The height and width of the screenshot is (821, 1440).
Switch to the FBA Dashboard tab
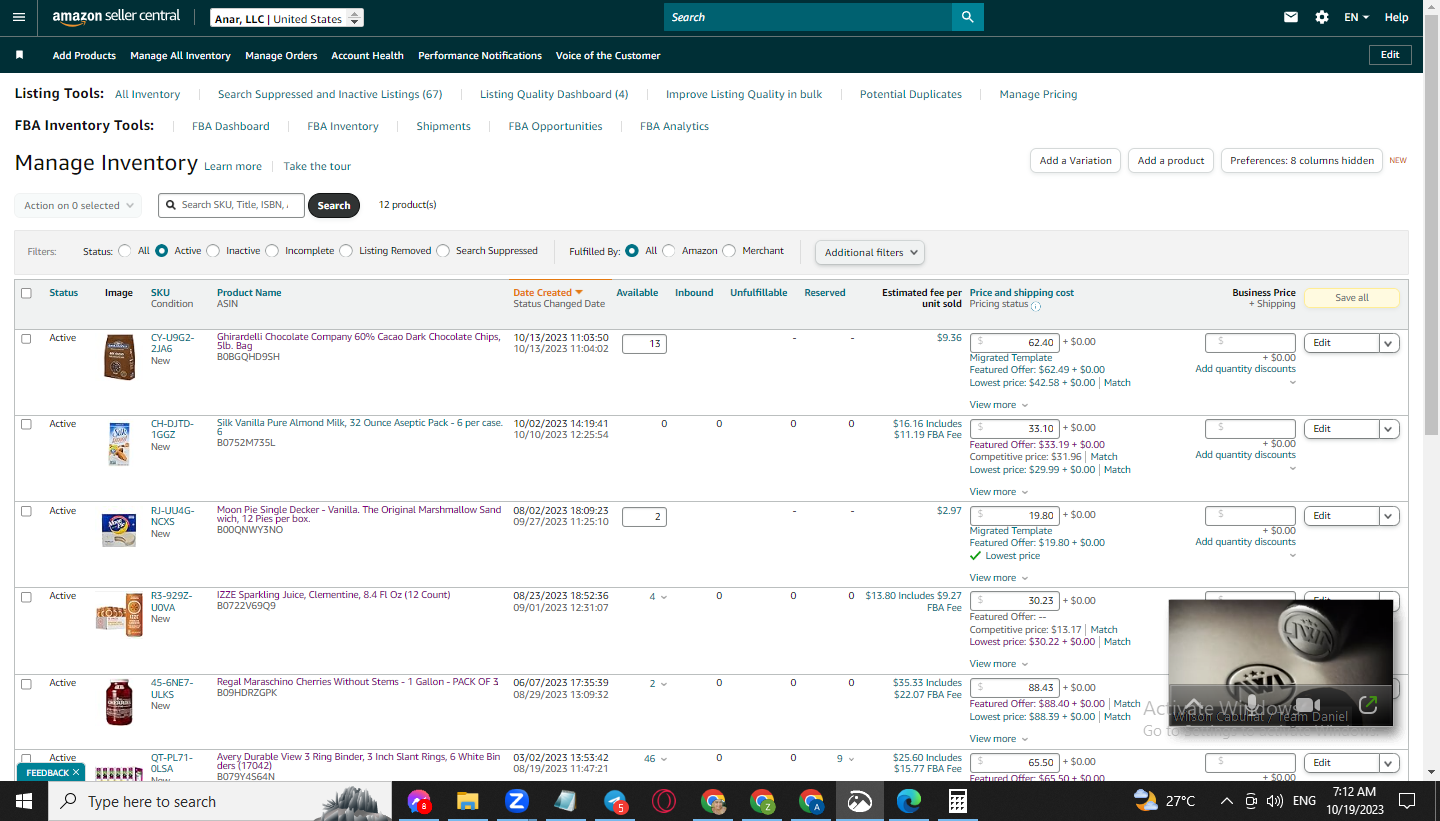231,127
